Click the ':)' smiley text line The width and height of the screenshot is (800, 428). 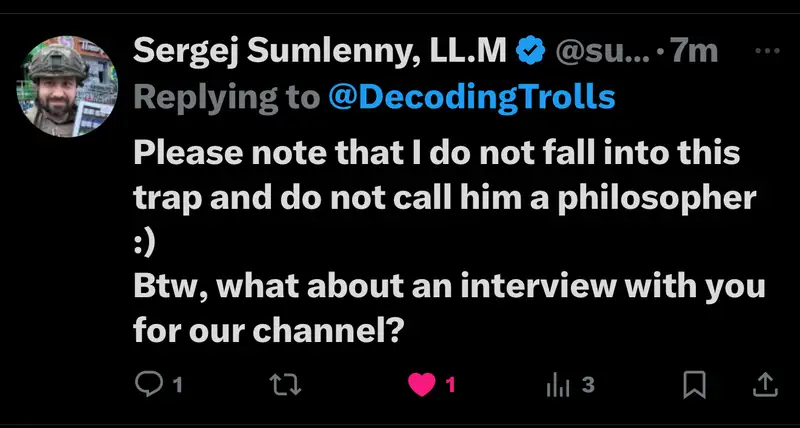click(x=147, y=241)
